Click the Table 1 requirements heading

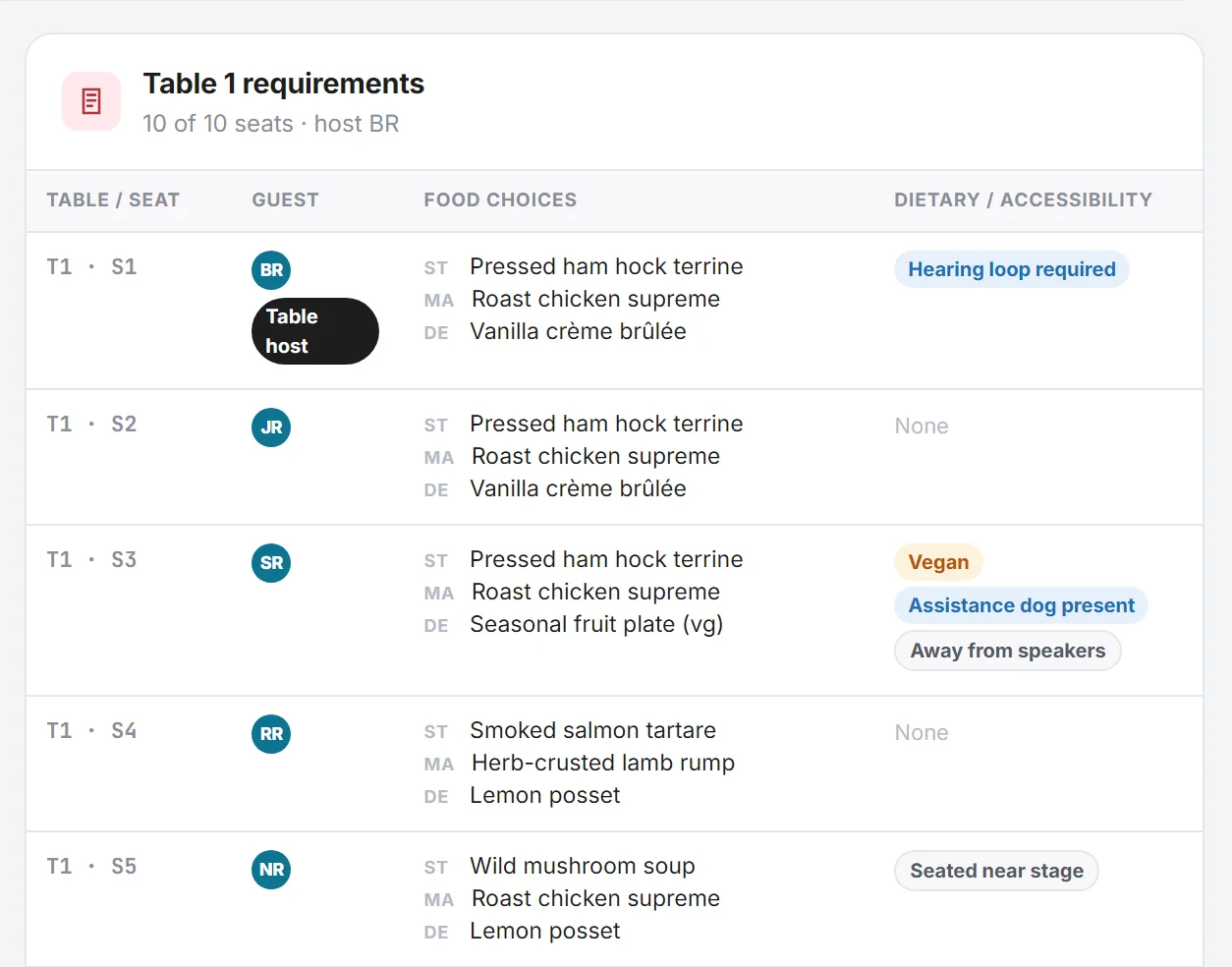284,84
